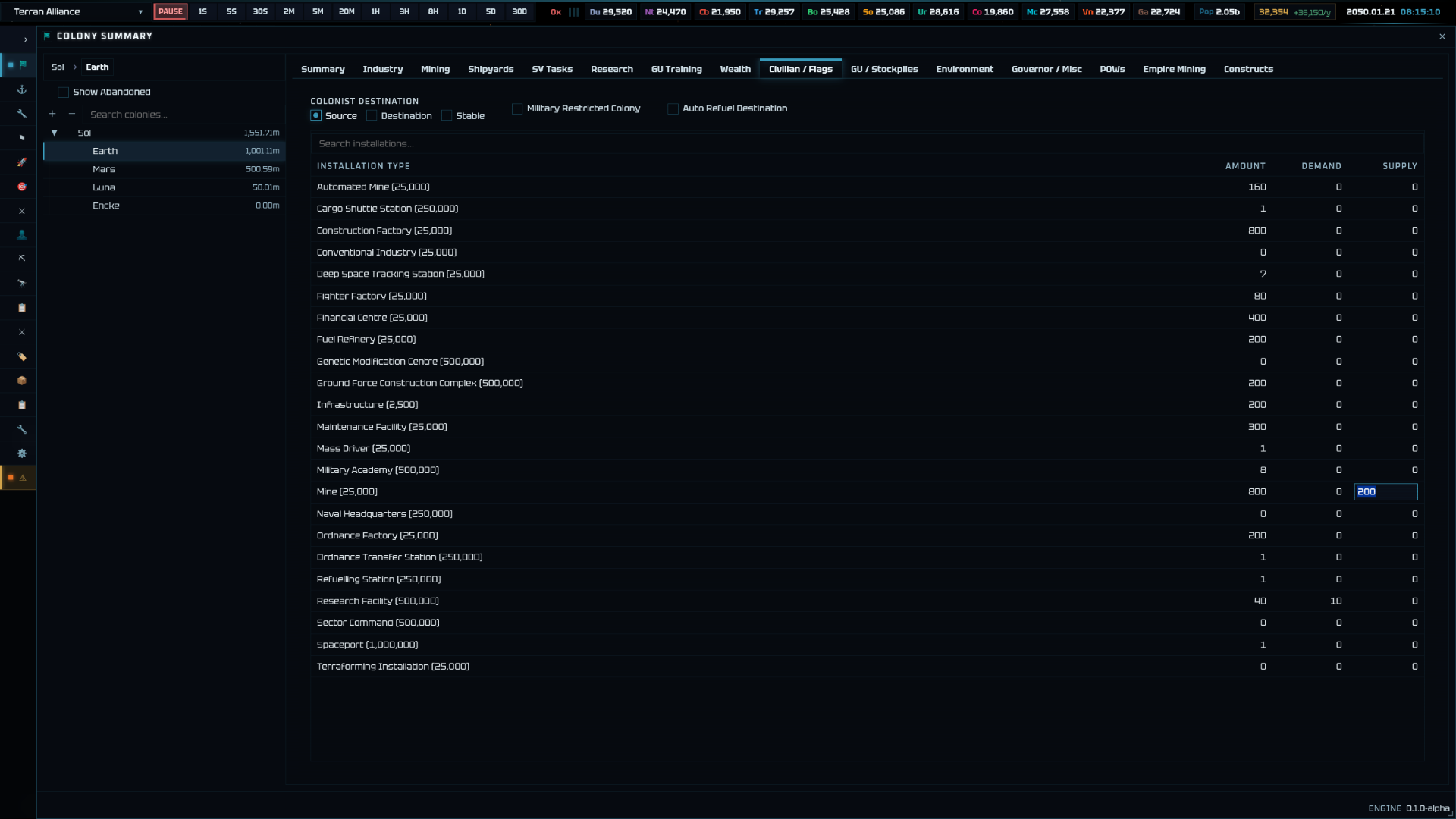1456x819 pixels.
Task: Switch to the GU / Stockpiles tab
Action: click(x=884, y=69)
